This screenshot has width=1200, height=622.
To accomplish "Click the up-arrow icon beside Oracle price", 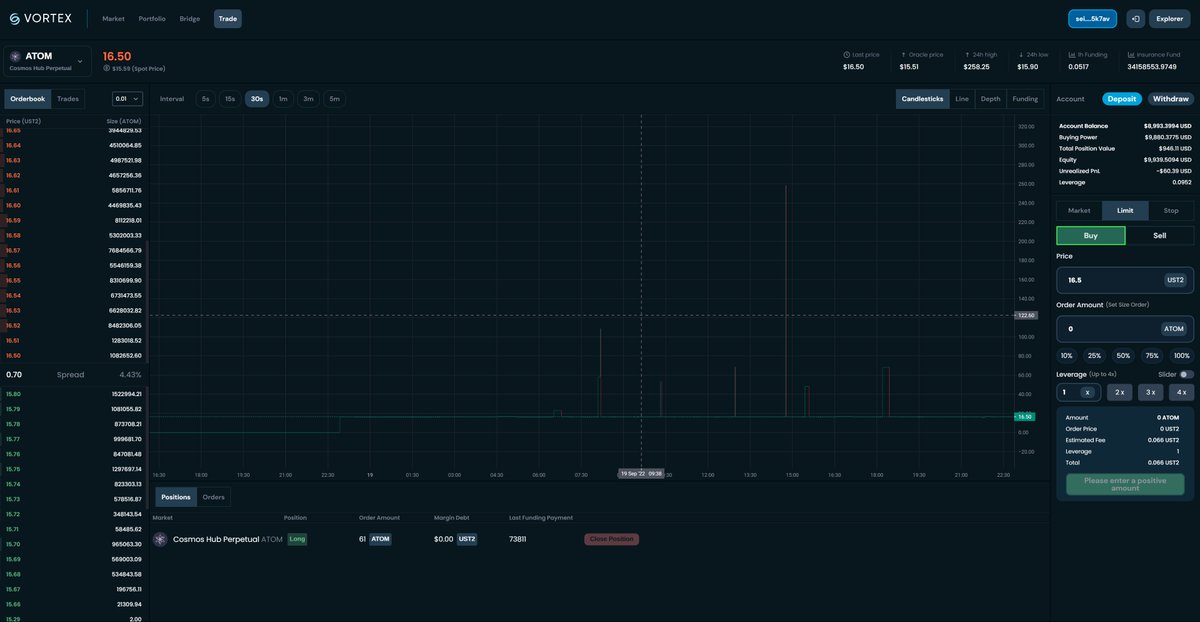I will click(x=903, y=55).
